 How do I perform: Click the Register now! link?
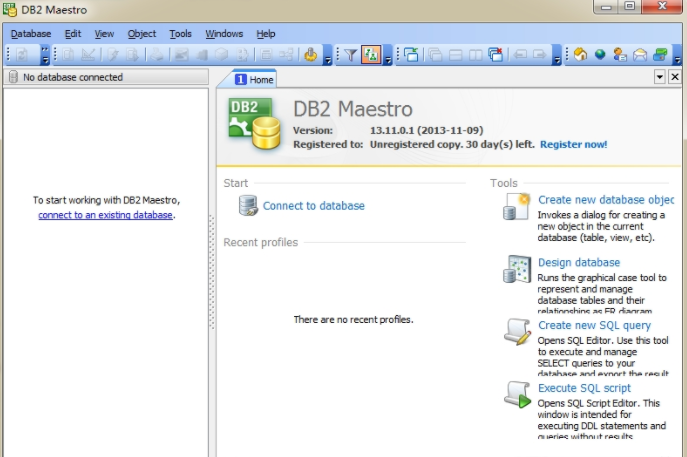click(573, 144)
